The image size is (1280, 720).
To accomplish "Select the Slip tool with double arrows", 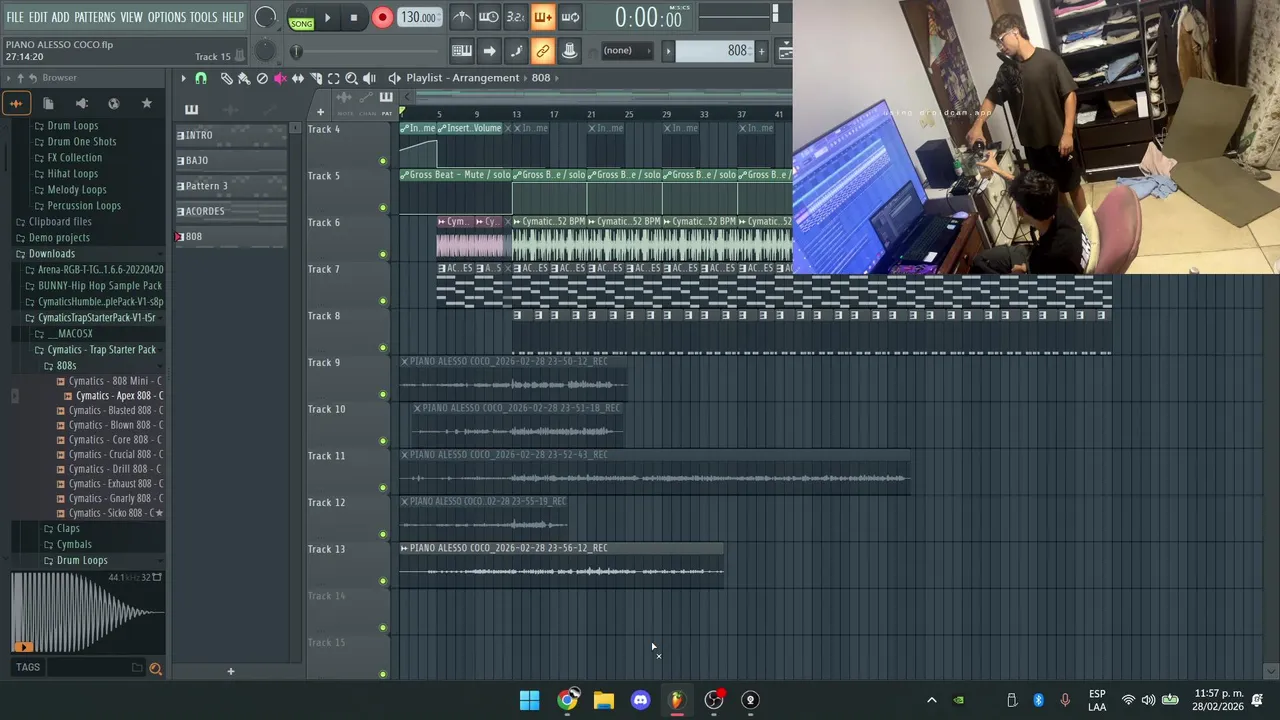I will [298, 78].
